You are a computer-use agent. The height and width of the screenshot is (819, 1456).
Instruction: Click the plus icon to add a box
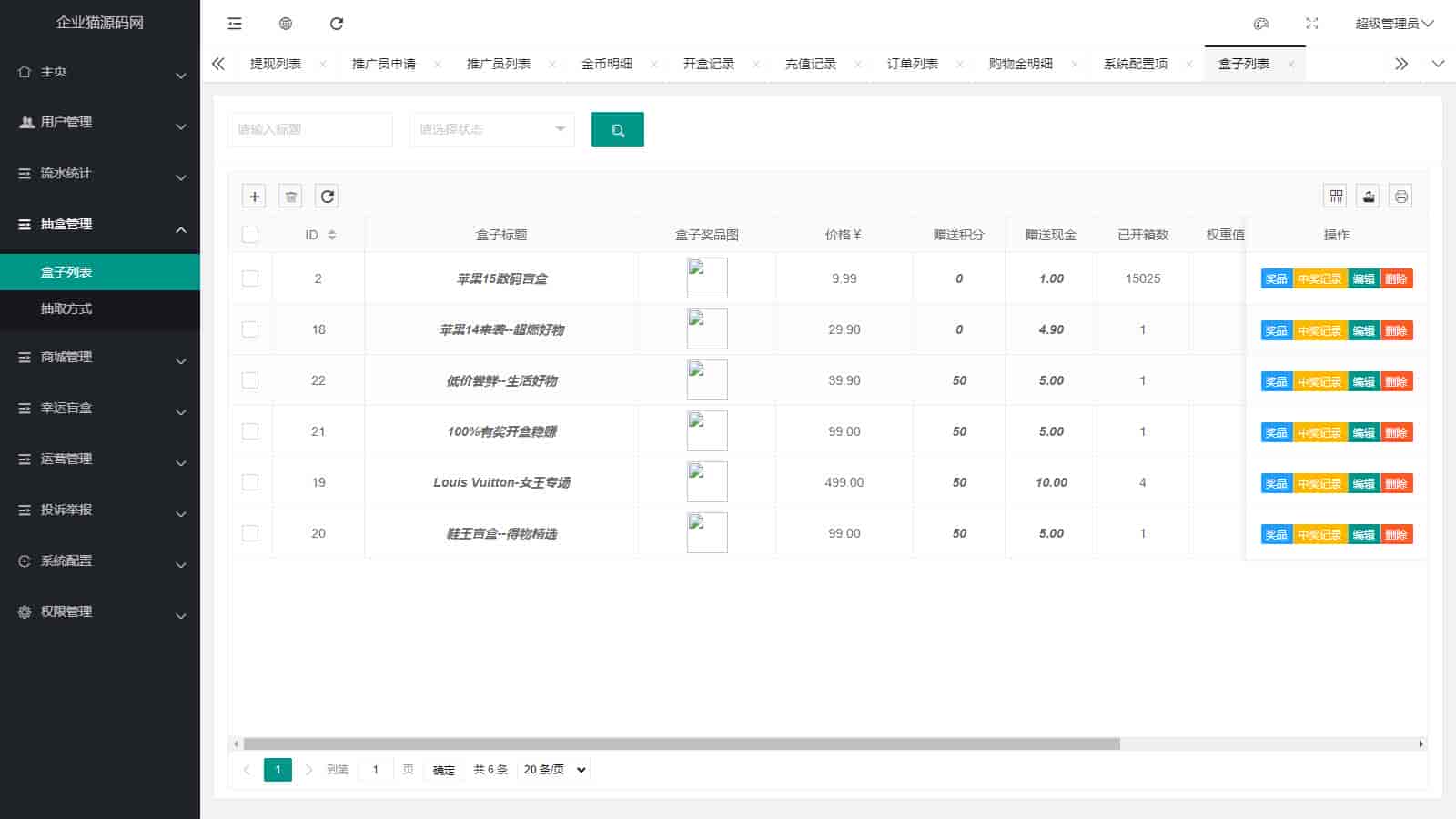pyautogui.click(x=255, y=197)
